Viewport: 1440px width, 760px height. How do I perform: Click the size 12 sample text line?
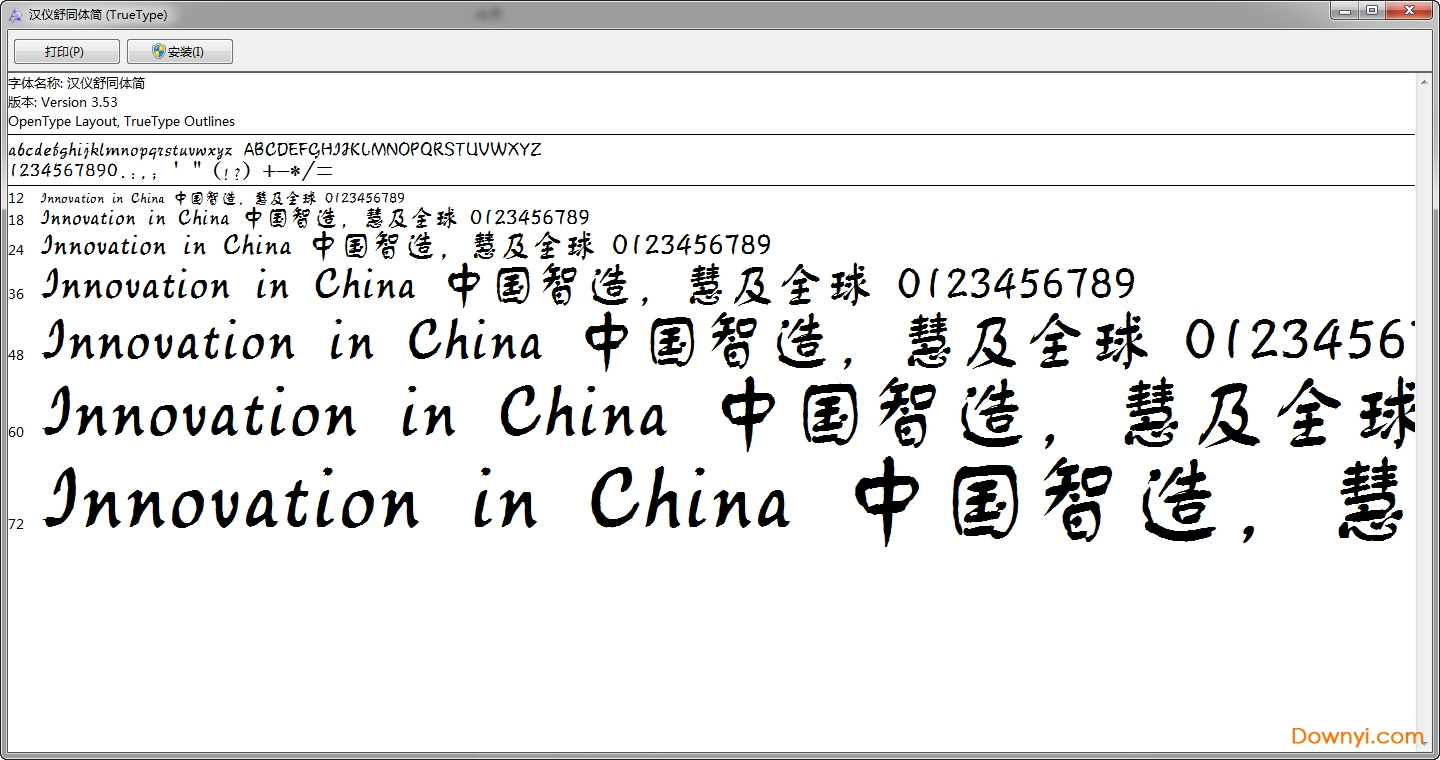pyautogui.click(x=223, y=198)
